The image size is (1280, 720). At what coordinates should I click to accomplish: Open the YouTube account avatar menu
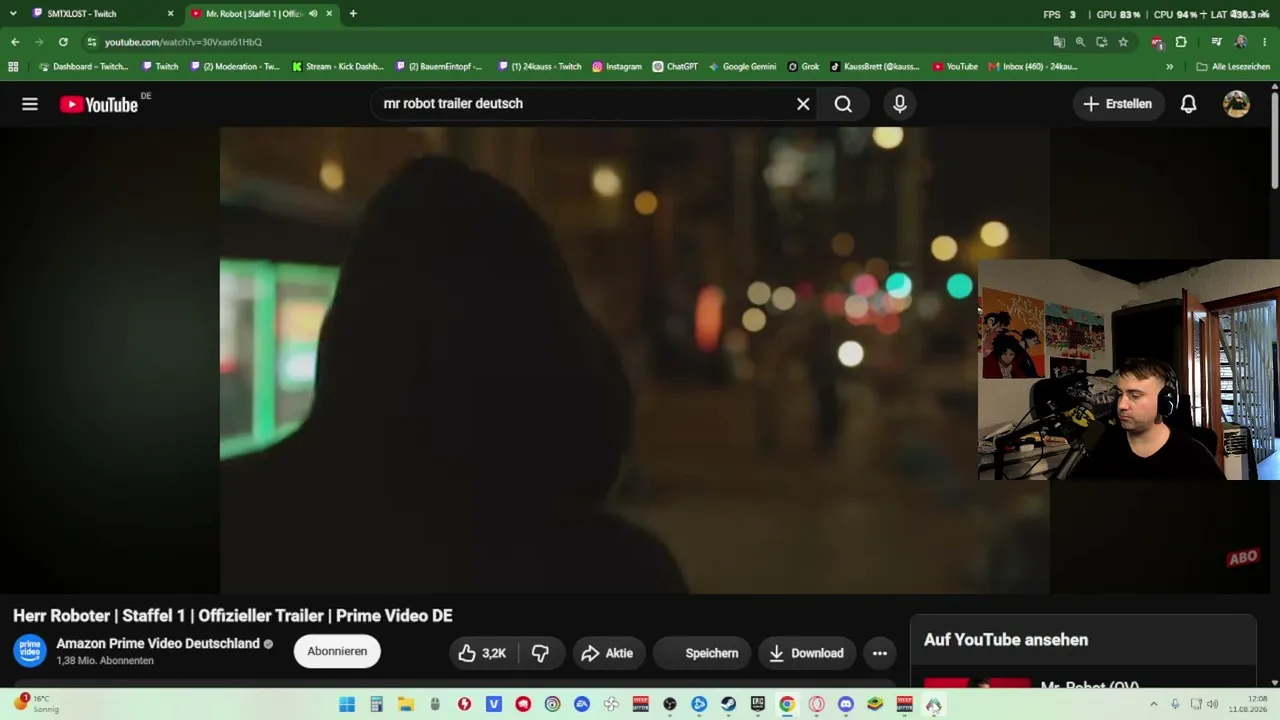1236,104
